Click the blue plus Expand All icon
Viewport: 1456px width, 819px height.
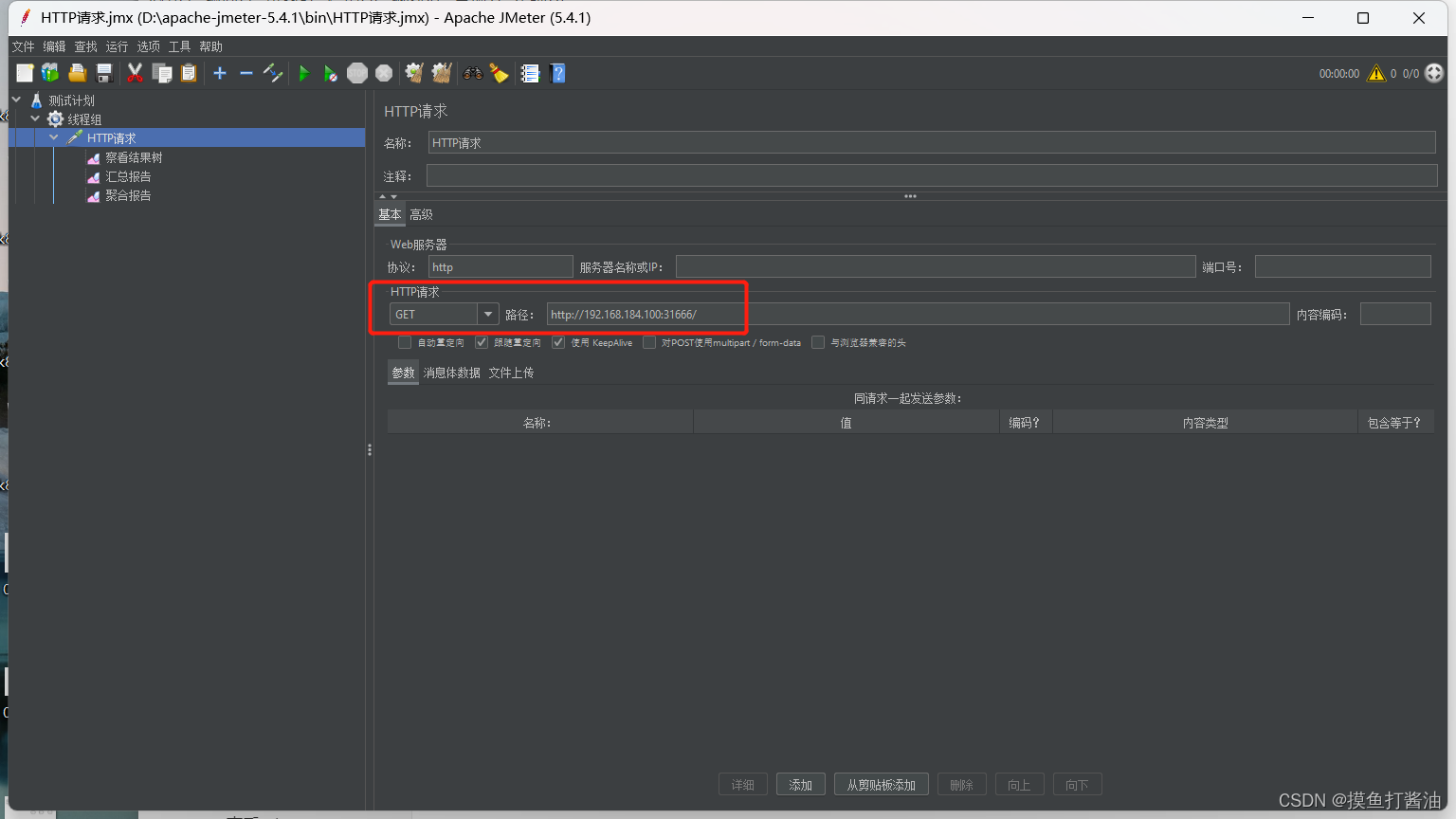pyautogui.click(x=220, y=73)
